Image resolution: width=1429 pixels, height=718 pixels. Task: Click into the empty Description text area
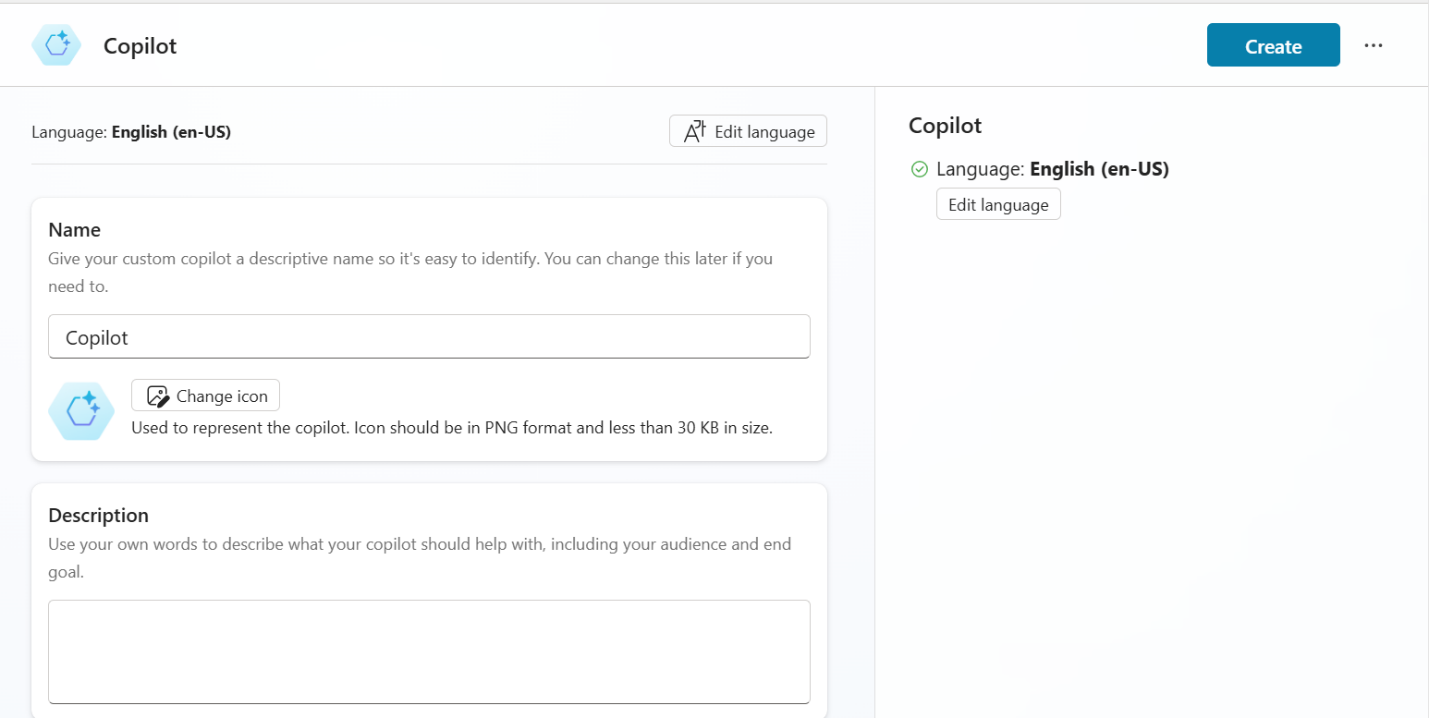pyautogui.click(x=429, y=652)
